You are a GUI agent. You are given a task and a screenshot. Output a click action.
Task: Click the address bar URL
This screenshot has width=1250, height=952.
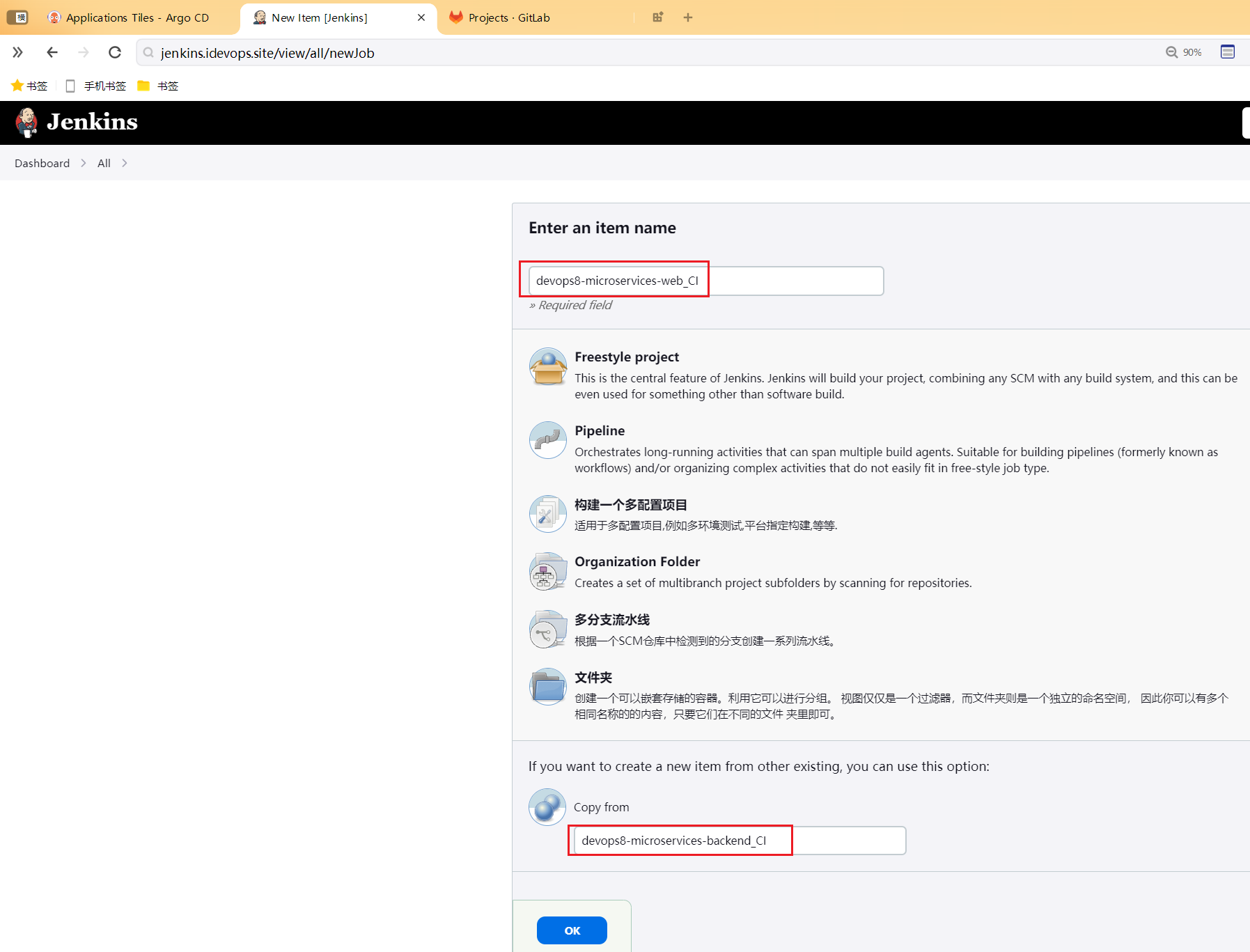coord(267,53)
